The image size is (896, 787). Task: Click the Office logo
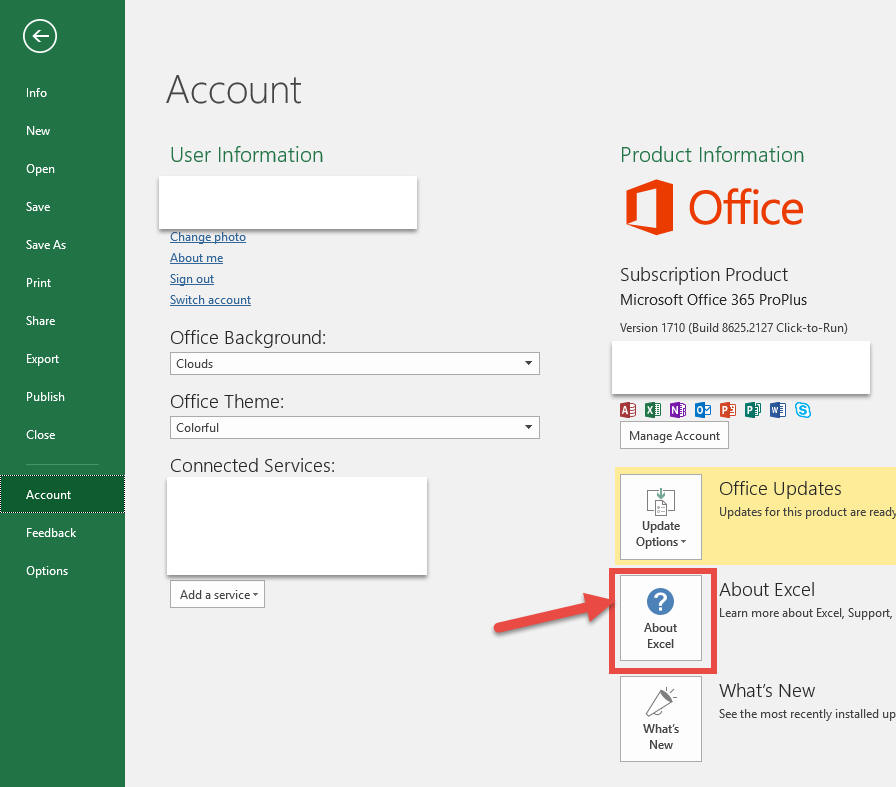click(714, 208)
